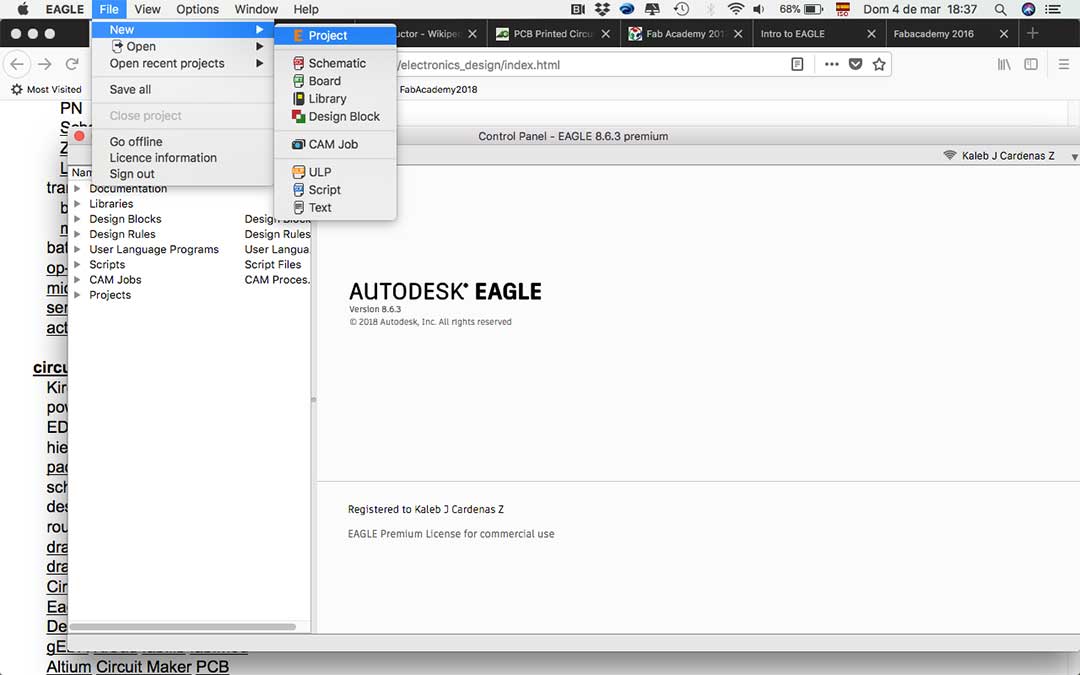Screen dimensions: 1080x675
Task: Switch to Intro to EAGLE browser tab
Action: coord(818,33)
